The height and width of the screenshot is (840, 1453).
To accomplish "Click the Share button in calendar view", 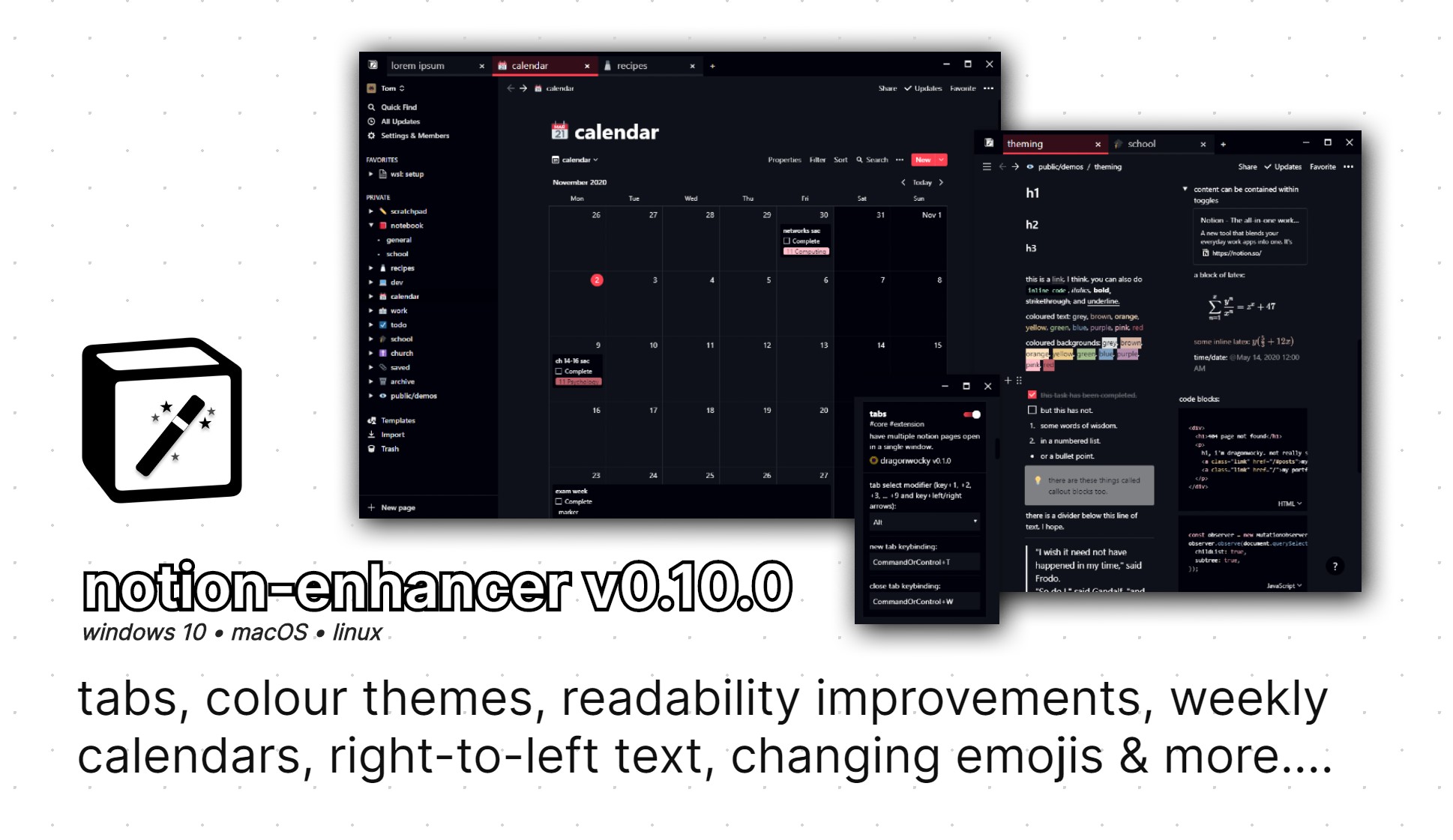I will [885, 88].
